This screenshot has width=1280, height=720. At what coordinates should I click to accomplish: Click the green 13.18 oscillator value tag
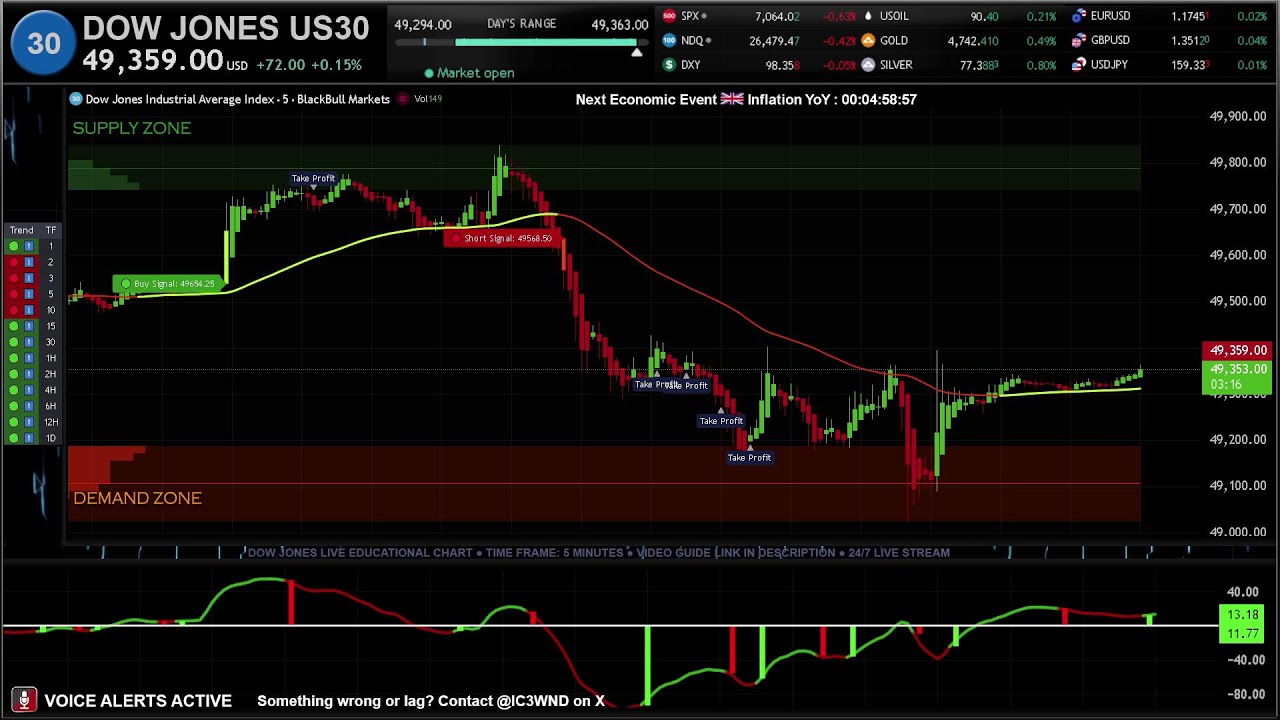coord(1242,616)
